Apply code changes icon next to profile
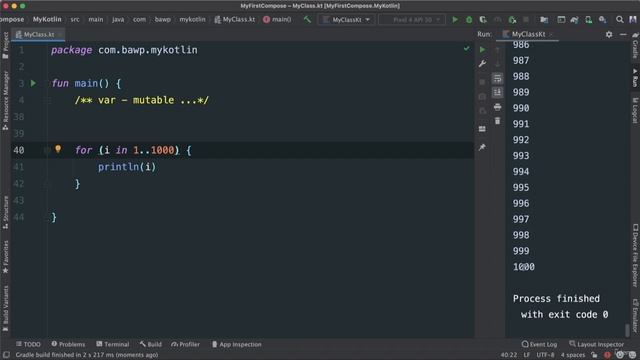Image resolution: width=640 pixels, height=360 pixels. pos(512,19)
